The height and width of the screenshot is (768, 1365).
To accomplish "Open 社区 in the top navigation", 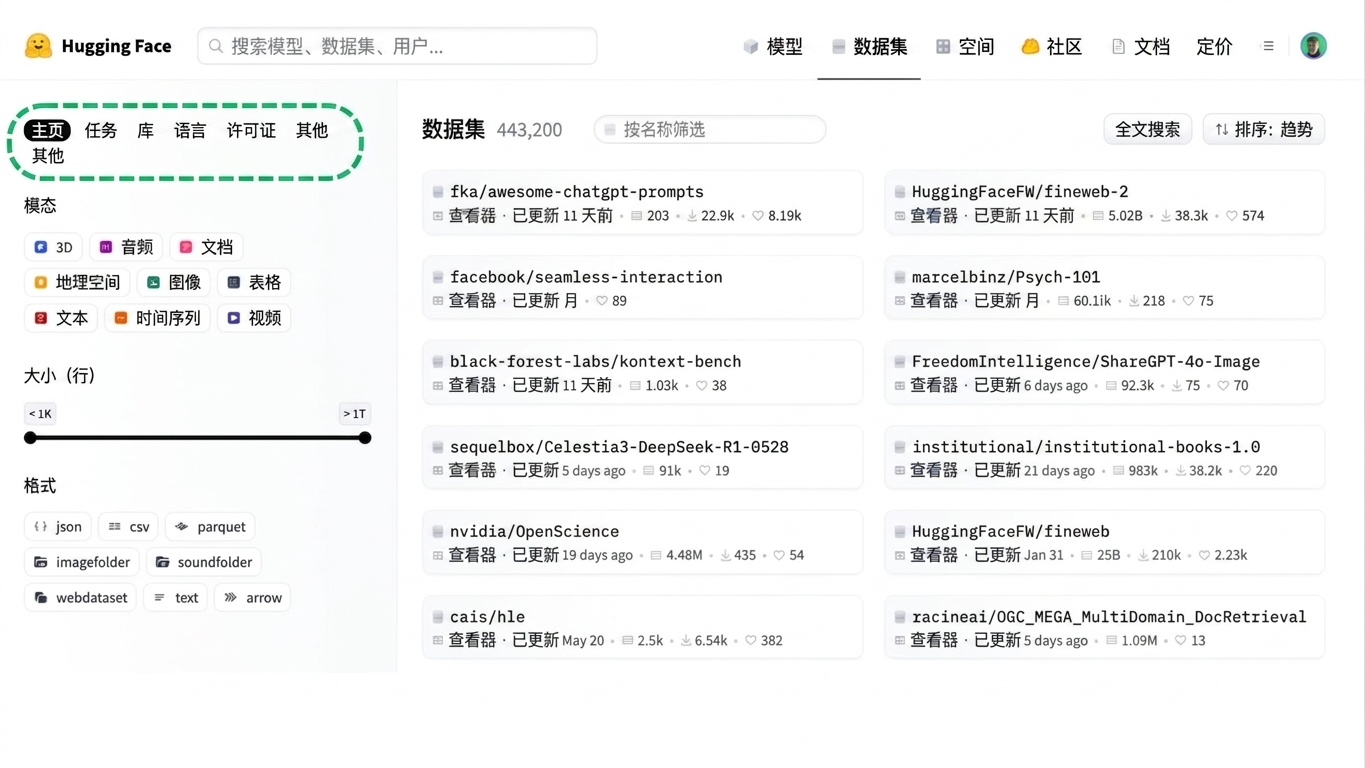I will [x=1052, y=46].
